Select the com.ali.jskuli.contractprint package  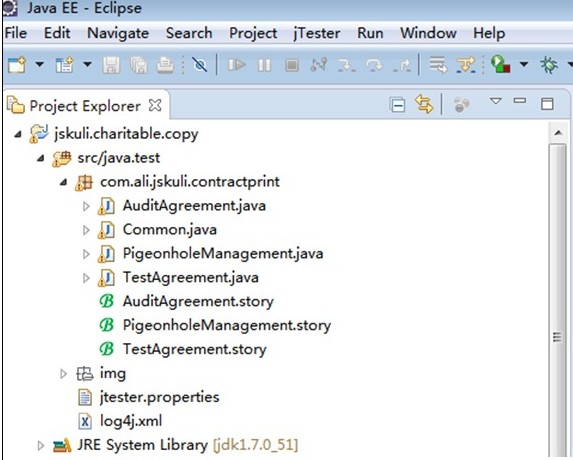click(190, 182)
